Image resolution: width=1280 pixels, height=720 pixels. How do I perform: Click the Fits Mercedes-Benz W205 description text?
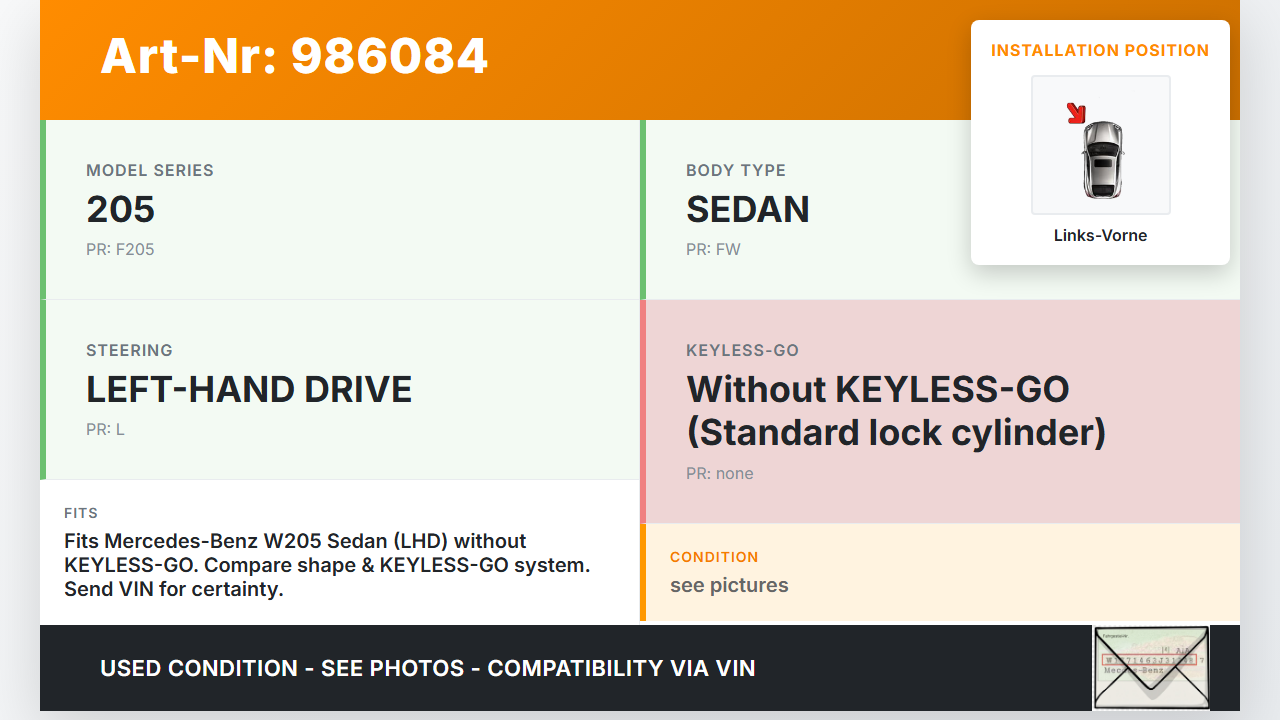pyautogui.click(x=326, y=565)
